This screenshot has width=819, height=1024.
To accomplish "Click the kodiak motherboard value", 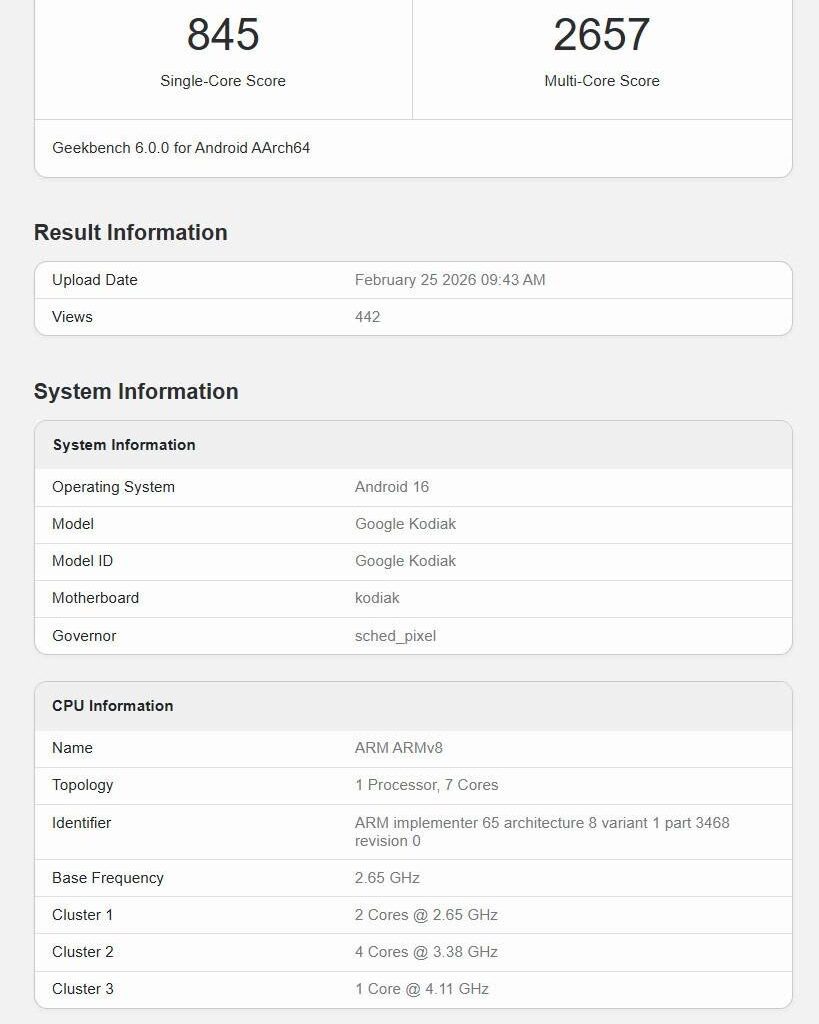I will (x=377, y=598).
